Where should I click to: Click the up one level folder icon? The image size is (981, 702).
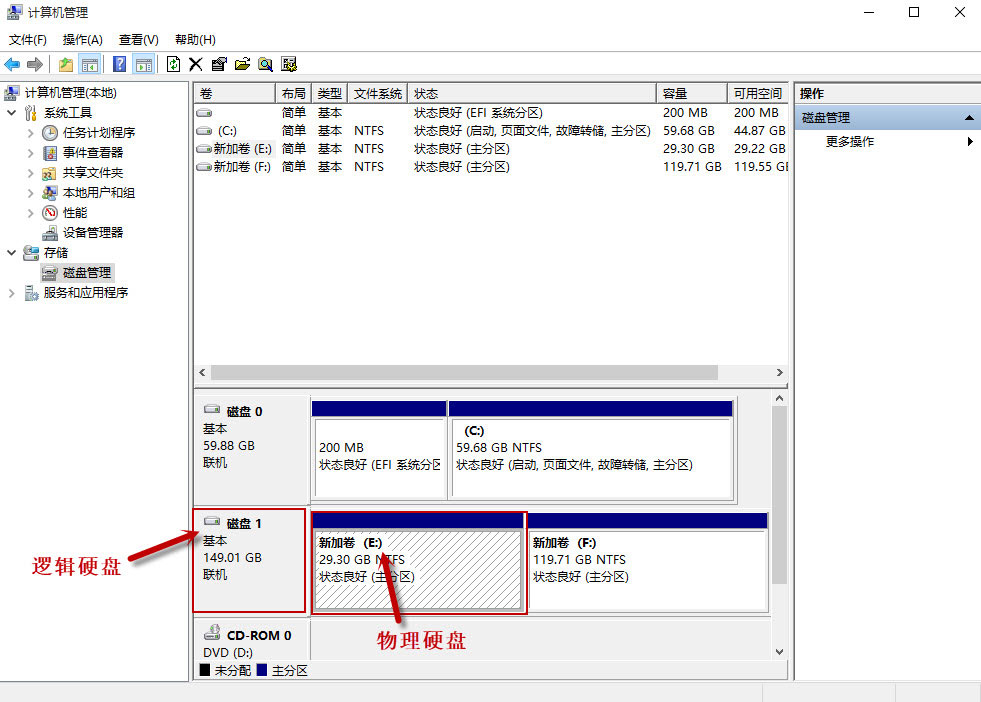[66, 64]
